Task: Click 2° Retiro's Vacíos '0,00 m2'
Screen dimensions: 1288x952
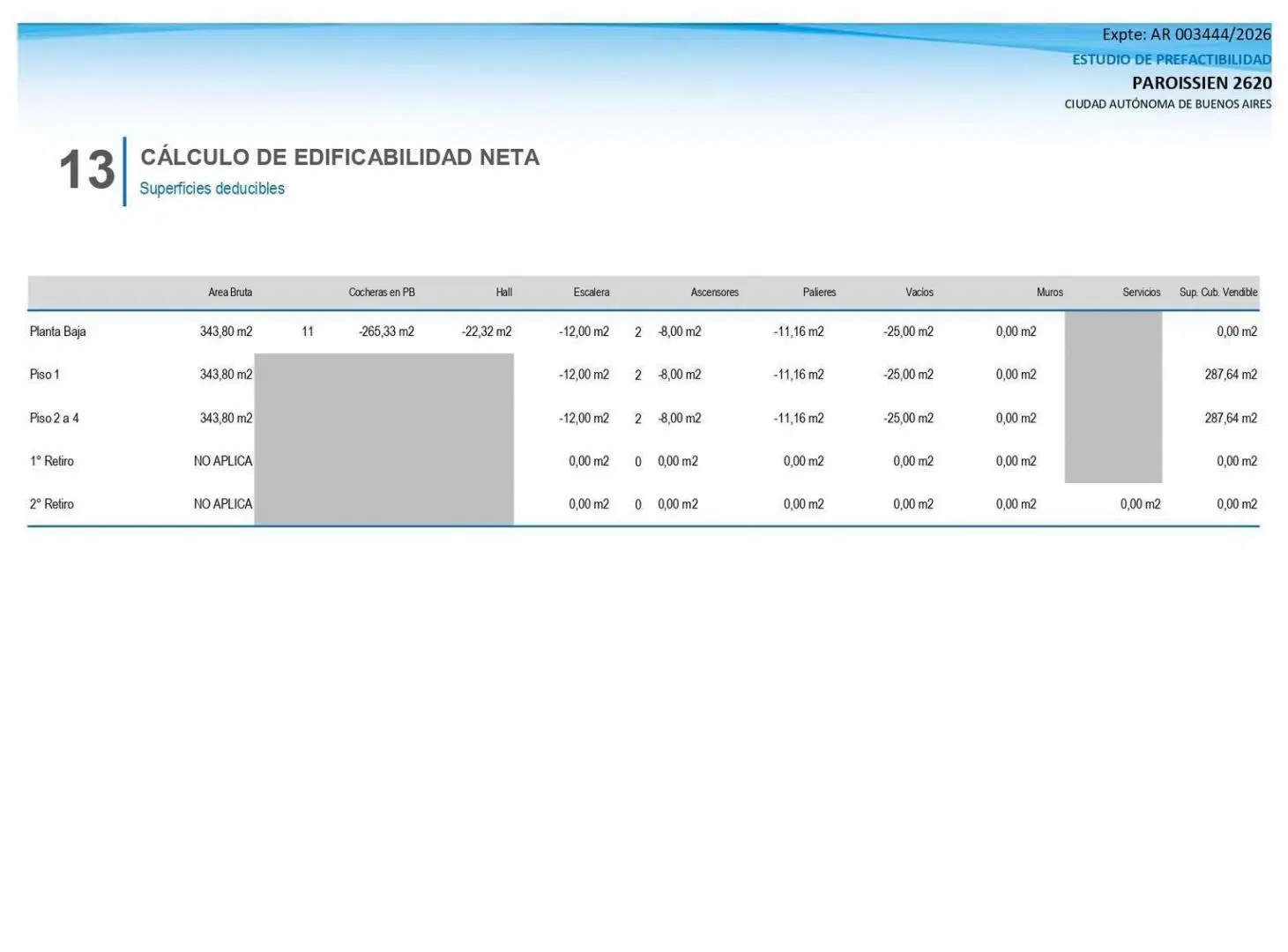Action: (913, 505)
